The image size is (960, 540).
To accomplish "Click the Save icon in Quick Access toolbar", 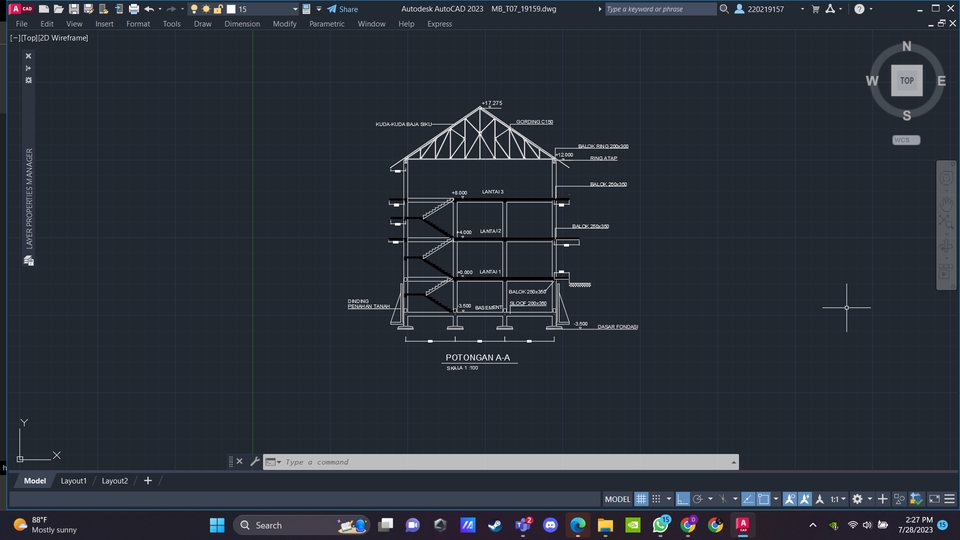I will pos(73,9).
